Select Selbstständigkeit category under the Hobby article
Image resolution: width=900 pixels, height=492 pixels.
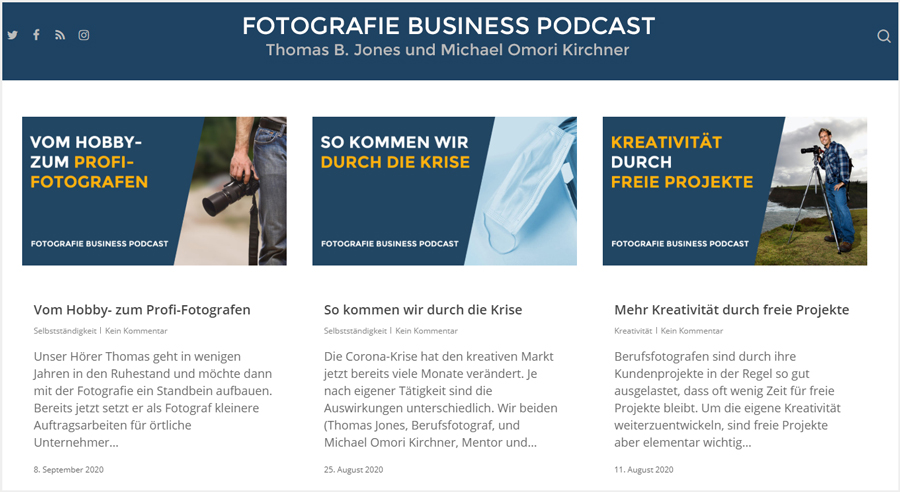65,331
